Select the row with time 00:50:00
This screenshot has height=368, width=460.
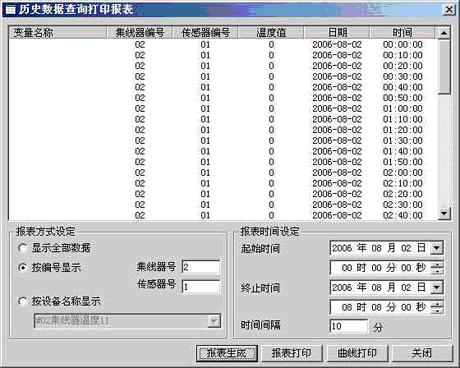coord(223,98)
